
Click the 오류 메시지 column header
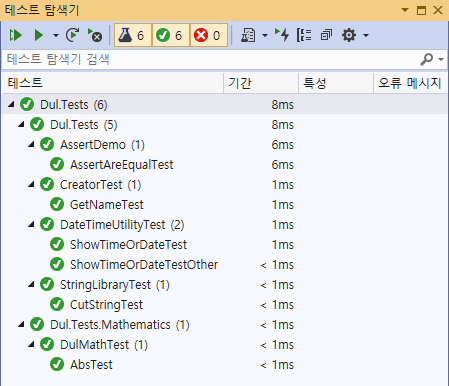[x=410, y=83]
